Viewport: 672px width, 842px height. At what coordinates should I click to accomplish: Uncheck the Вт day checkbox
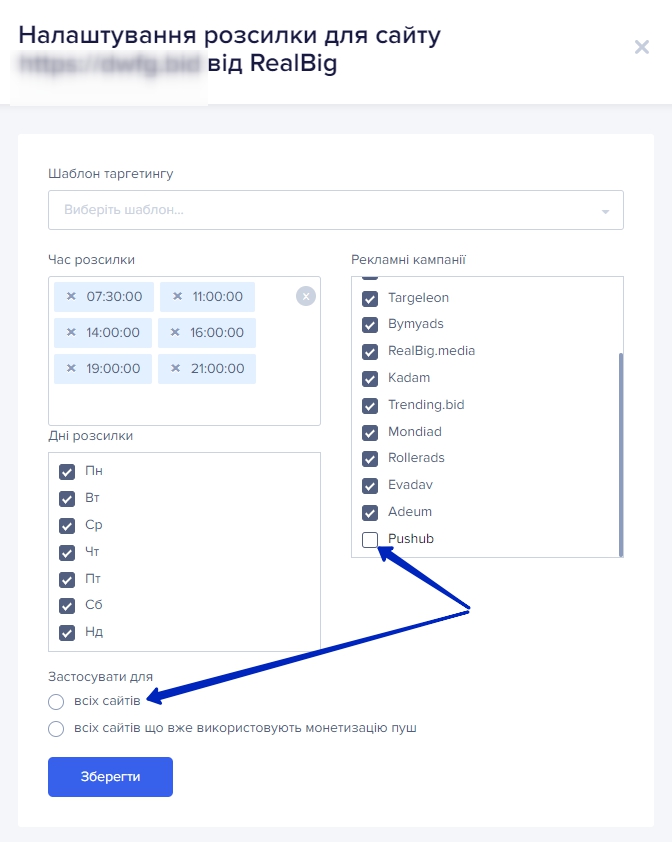[x=67, y=499]
